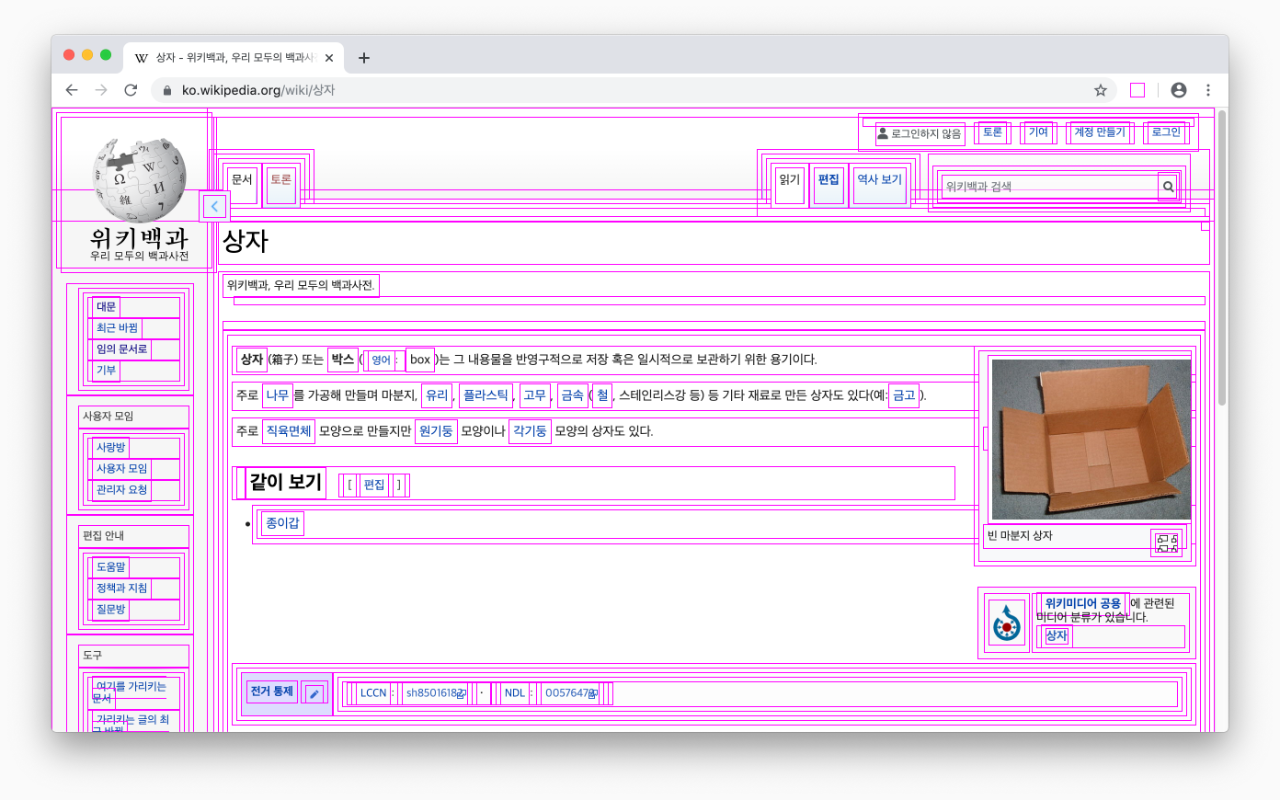Bookmark this page with the star icon
The height and width of the screenshot is (800, 1280).
[x=1100, y=90]
